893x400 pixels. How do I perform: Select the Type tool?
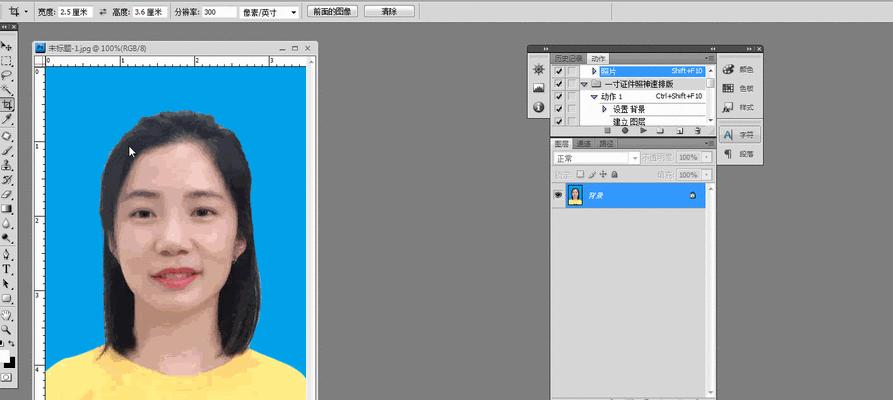tap(7, 269)
